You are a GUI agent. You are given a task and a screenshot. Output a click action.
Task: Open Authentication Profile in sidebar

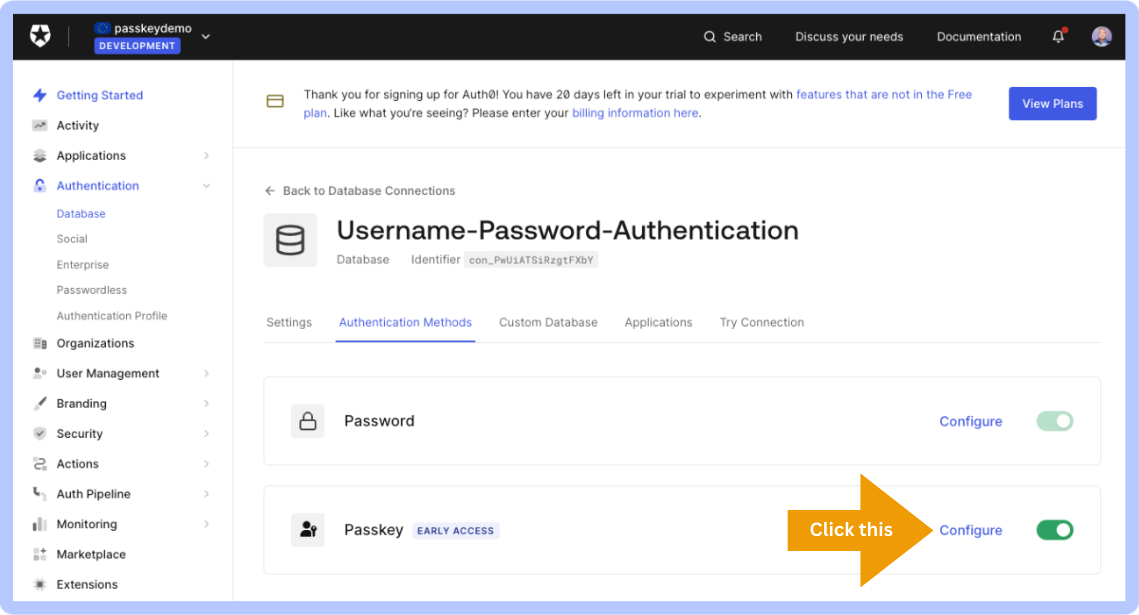[x=112, y=316]
